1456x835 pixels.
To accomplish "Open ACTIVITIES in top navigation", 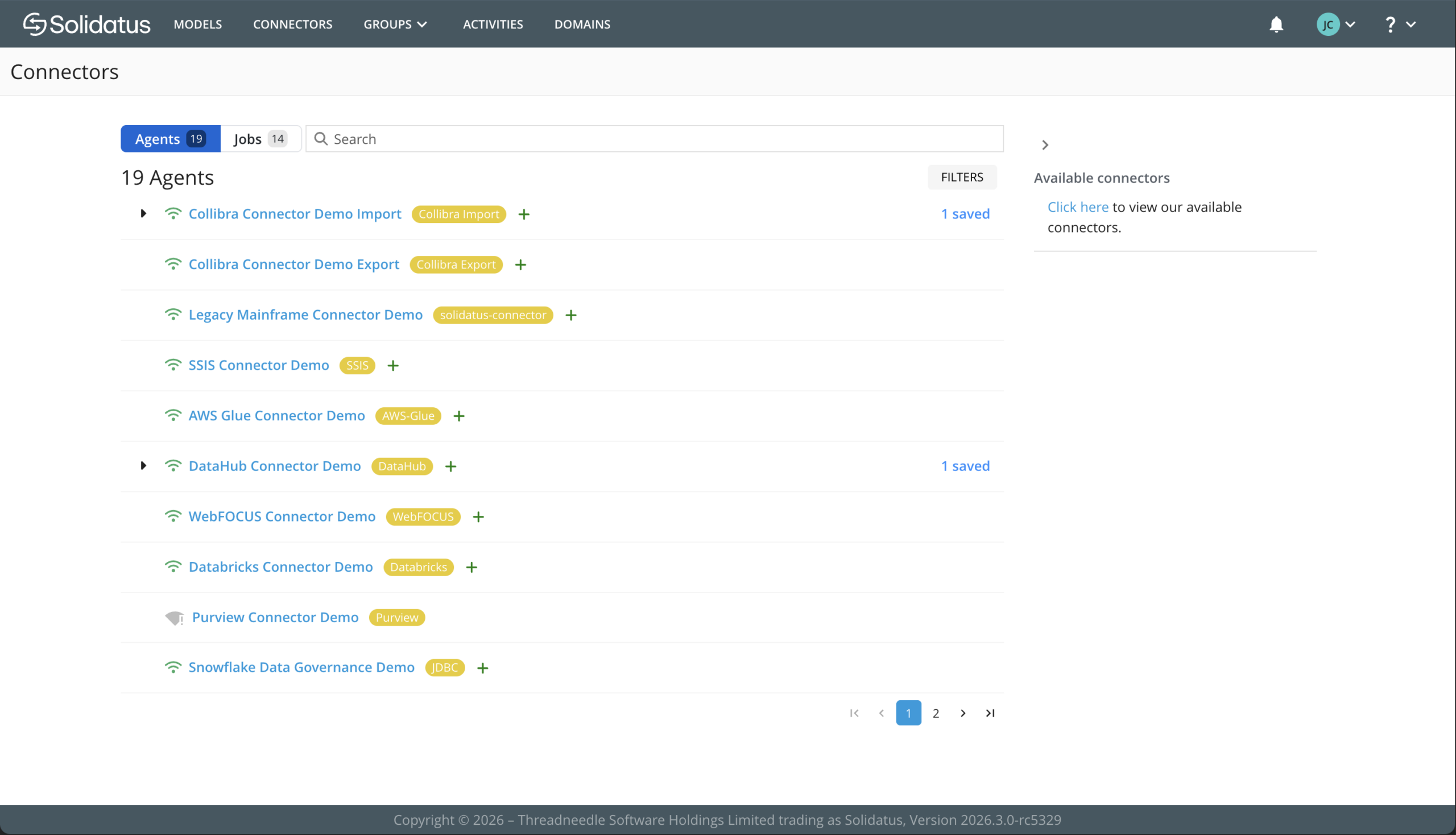I will [493, 24].
